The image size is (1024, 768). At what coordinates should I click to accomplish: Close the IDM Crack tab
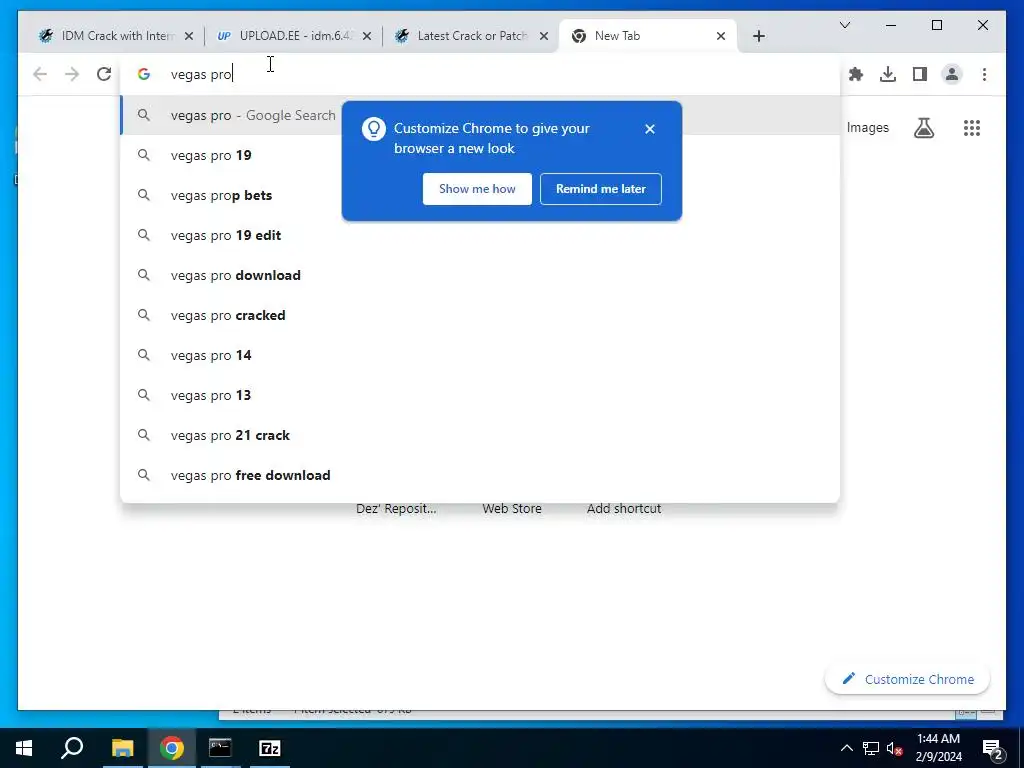click(x=189, y=36)
